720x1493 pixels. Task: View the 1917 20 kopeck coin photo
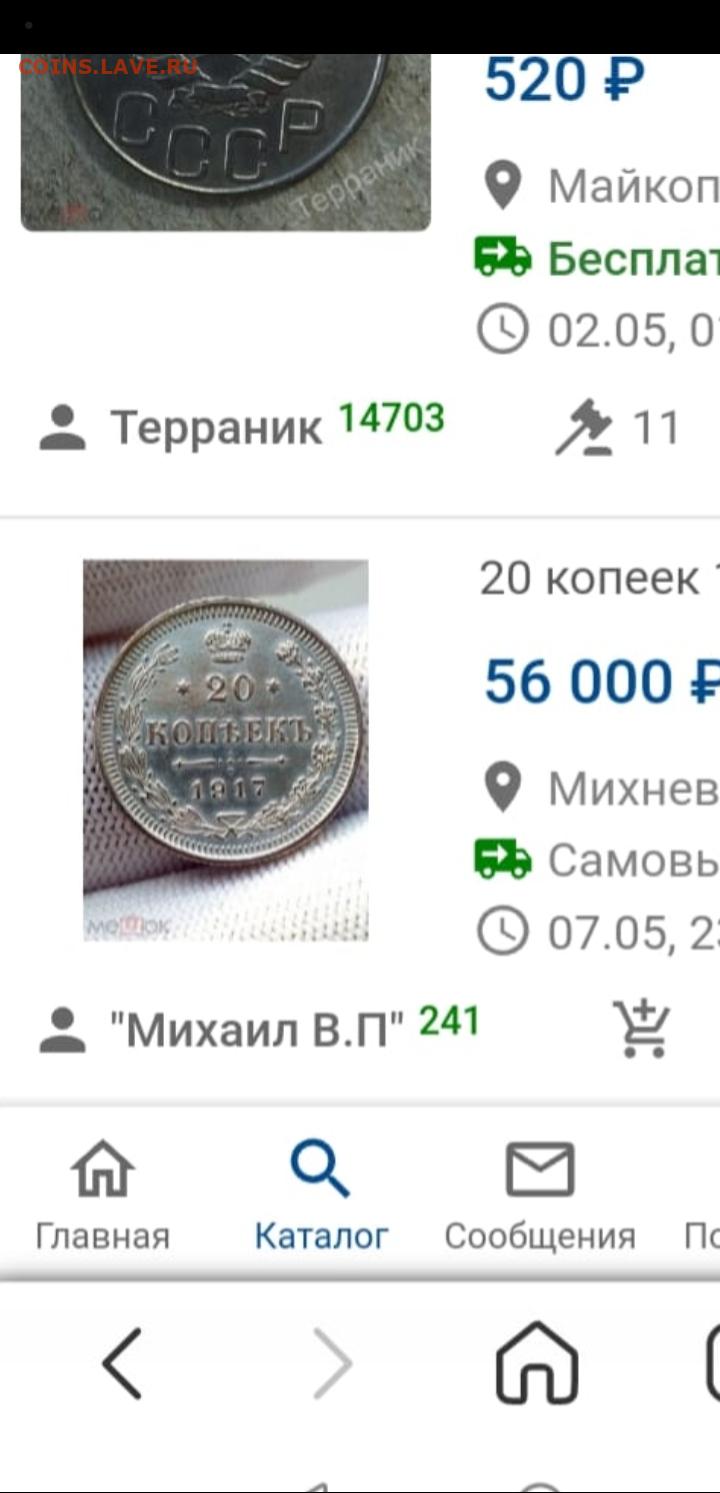pyautogui.click(x=225, y=750)
